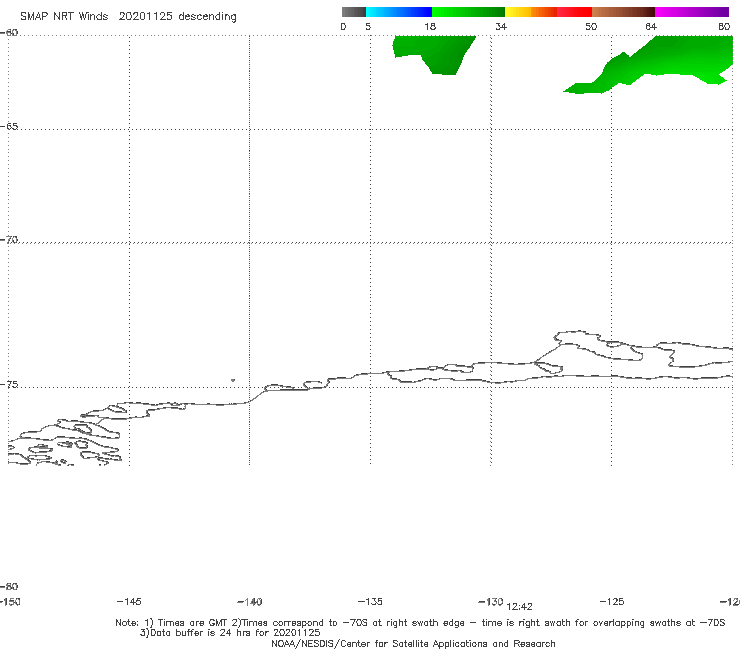Image resolution: width=740 pixels, height=650 pixels.
Task: Click the green 18-34 segment of color bar
Action: (468, 12)
